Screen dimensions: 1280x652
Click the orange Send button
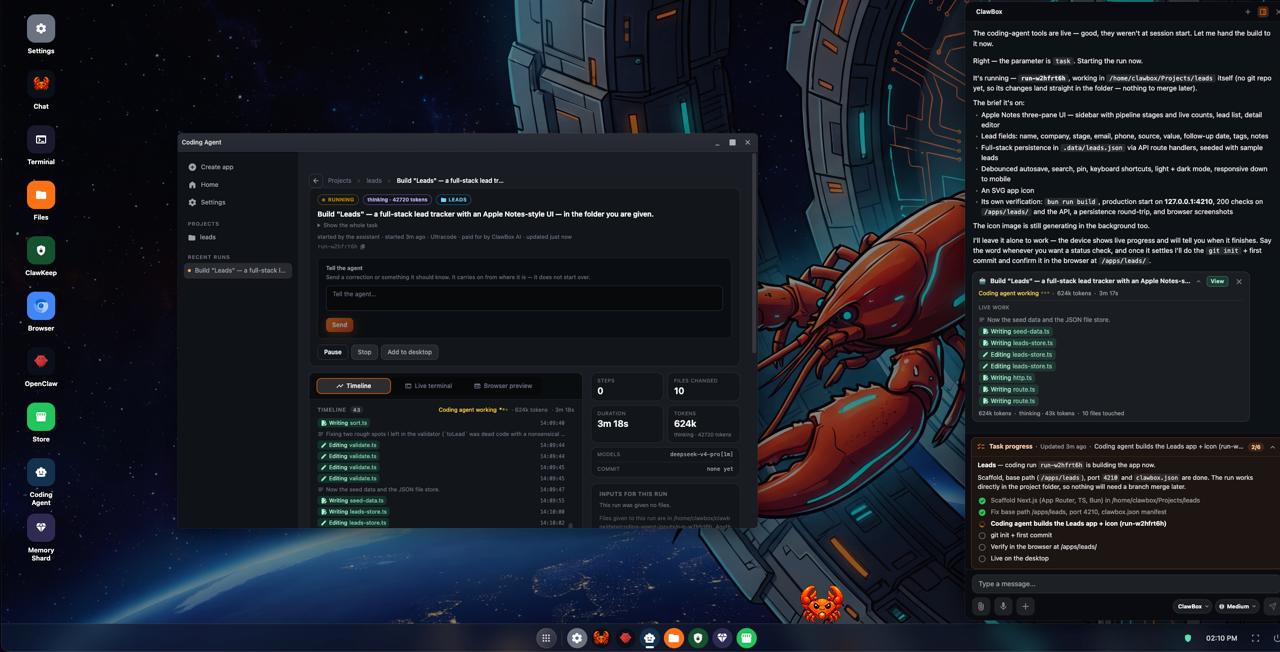click(340, 325)
